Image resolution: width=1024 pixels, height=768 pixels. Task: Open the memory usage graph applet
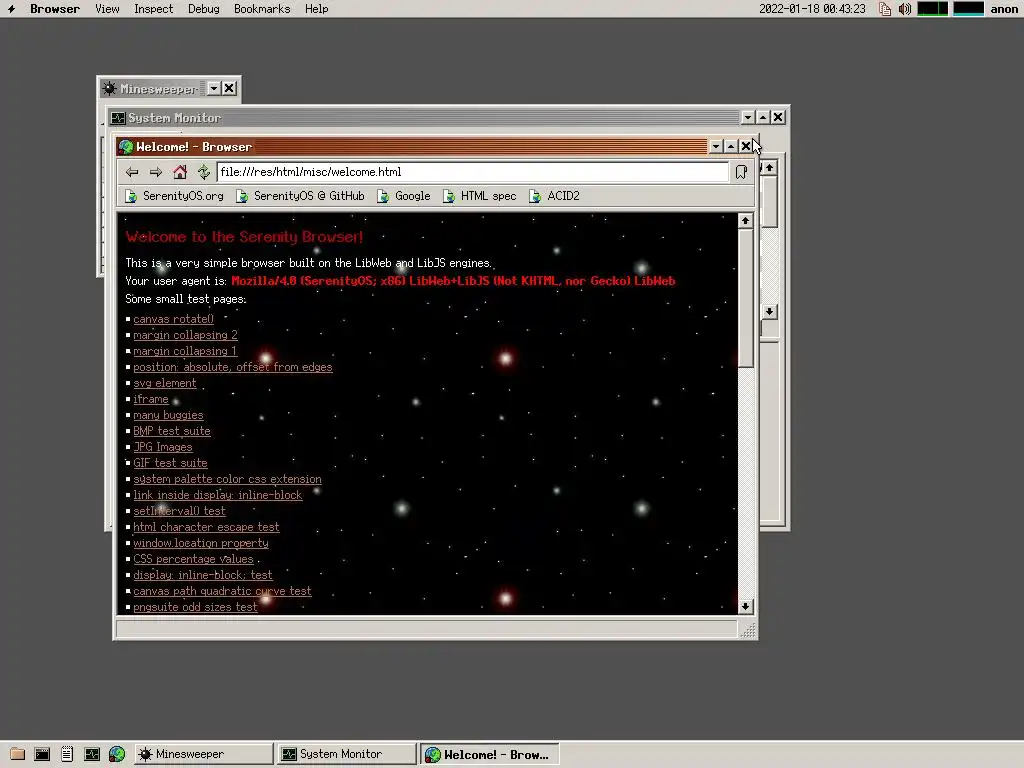pos(968,8)
